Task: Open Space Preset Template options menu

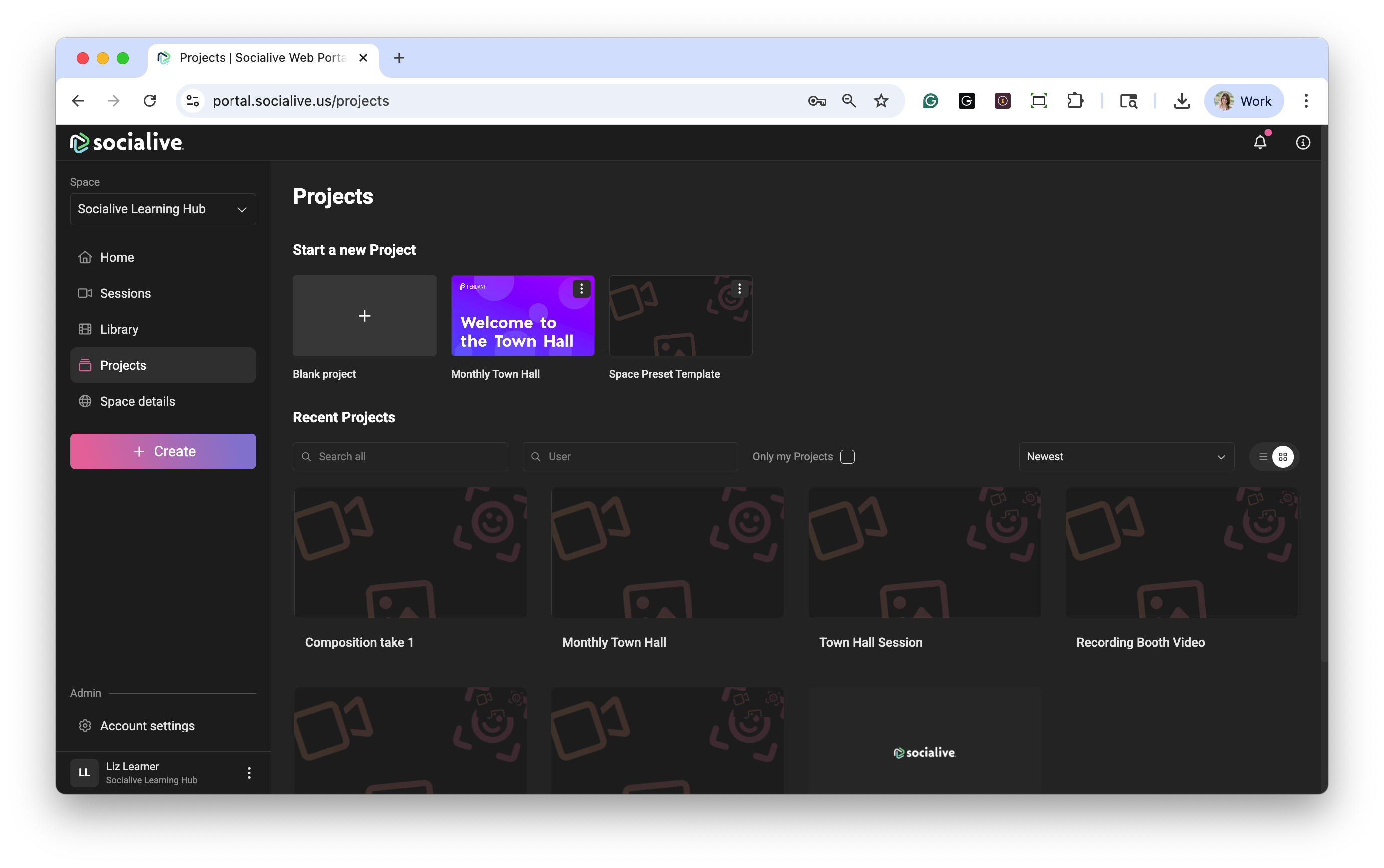Action: pyautogui.click(x=739, y=289)
